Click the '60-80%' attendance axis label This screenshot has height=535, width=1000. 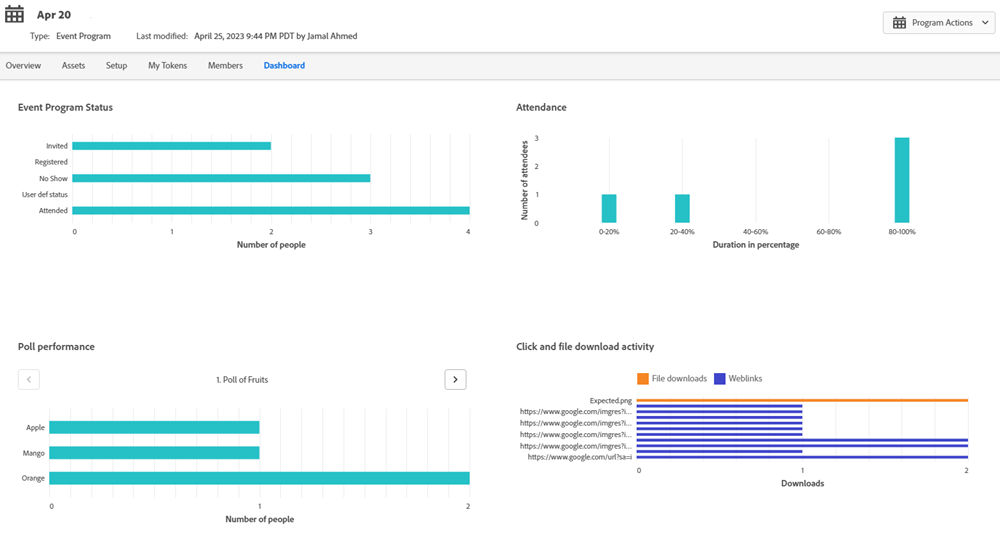click(828, 231)
